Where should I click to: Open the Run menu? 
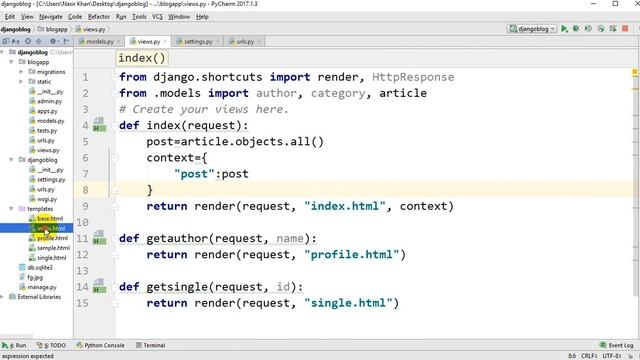[x=121, y=17]
